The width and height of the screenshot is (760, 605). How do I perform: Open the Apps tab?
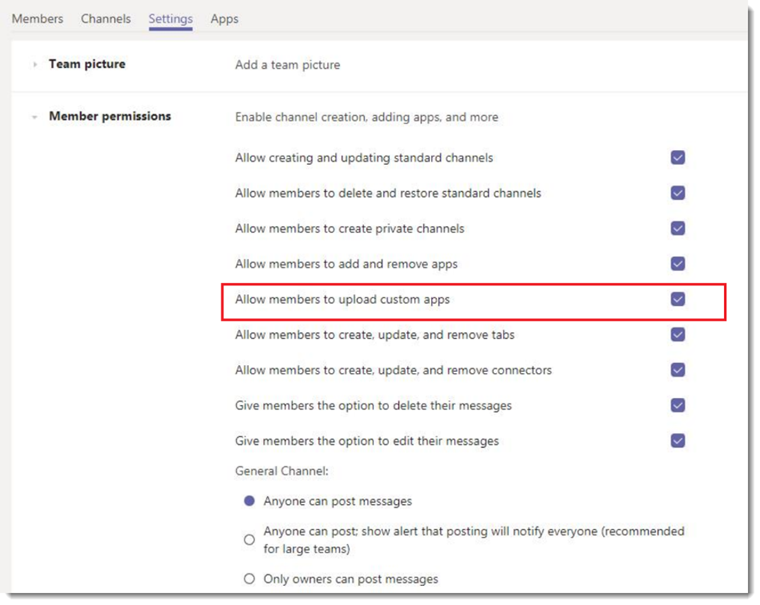[224, 19]
